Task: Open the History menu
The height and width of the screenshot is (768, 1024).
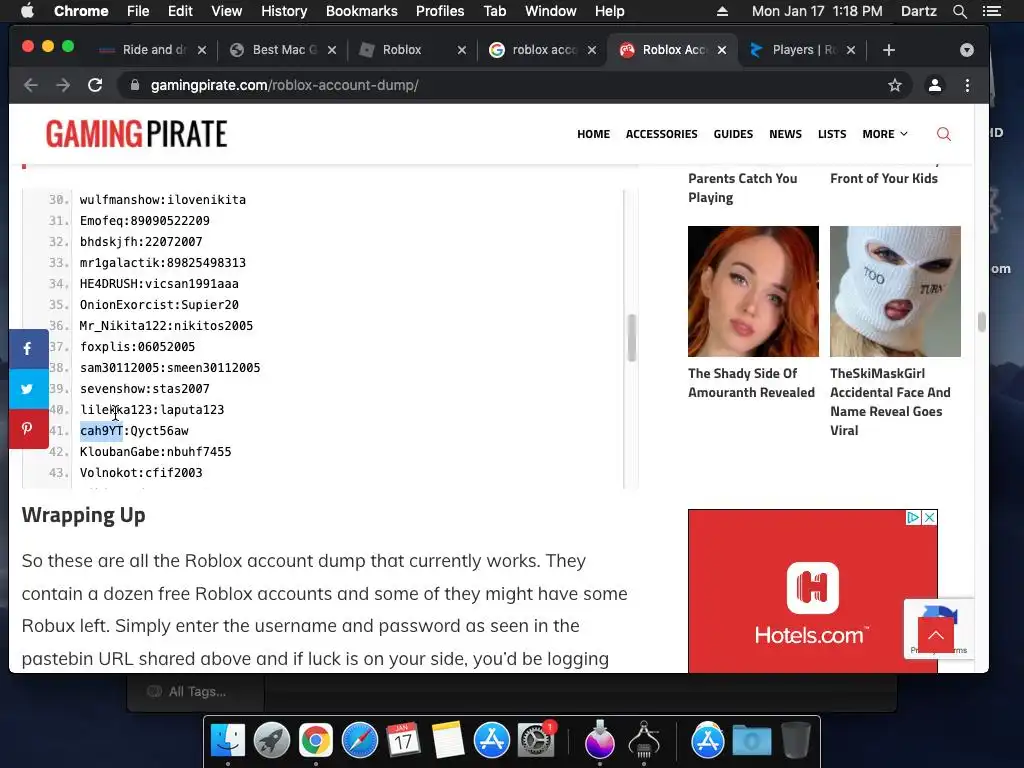Action: [284, 11]
